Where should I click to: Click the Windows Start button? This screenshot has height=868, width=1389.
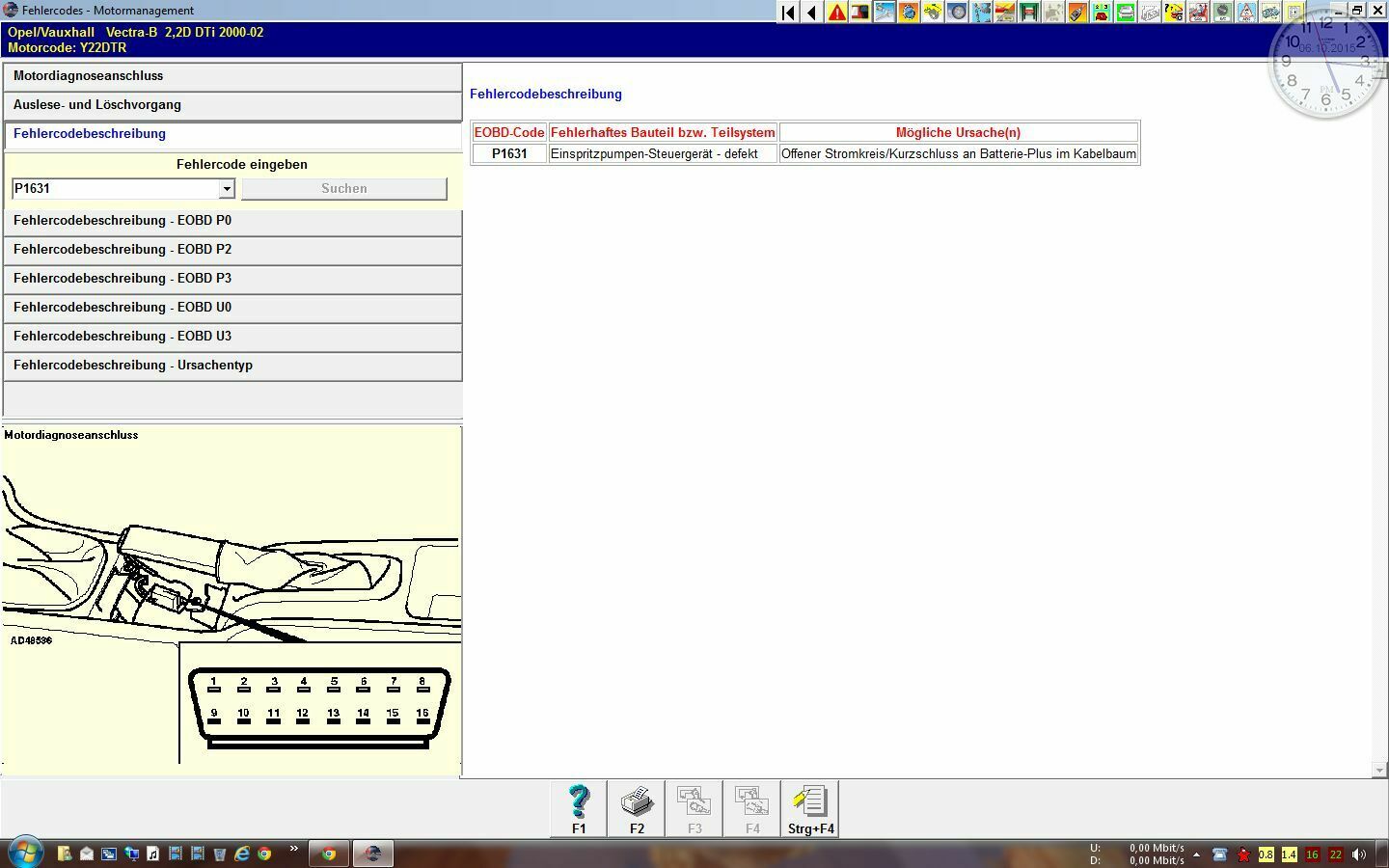pos(26,853)
